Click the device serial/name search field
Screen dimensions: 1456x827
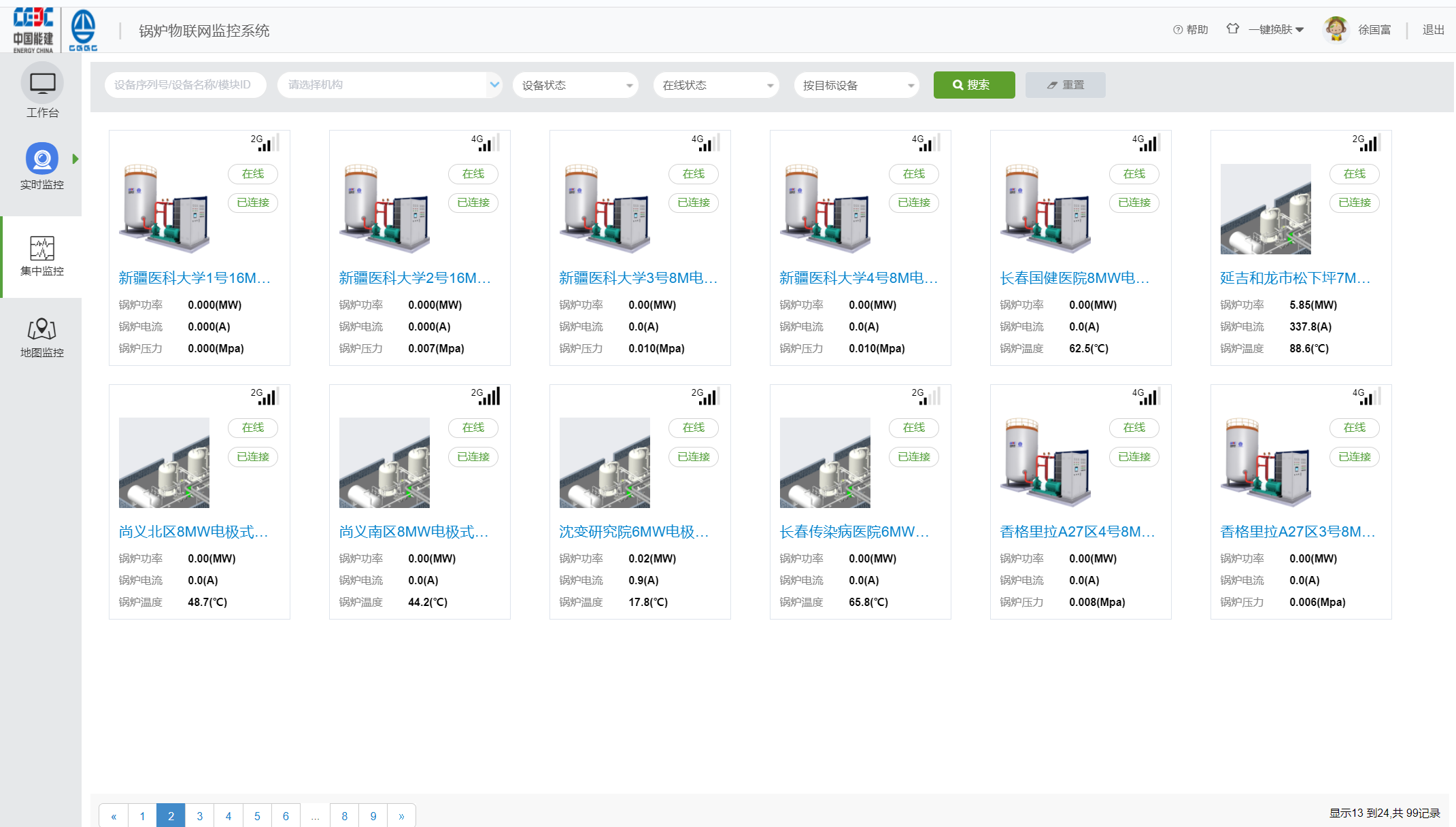(x=185, y=85)
